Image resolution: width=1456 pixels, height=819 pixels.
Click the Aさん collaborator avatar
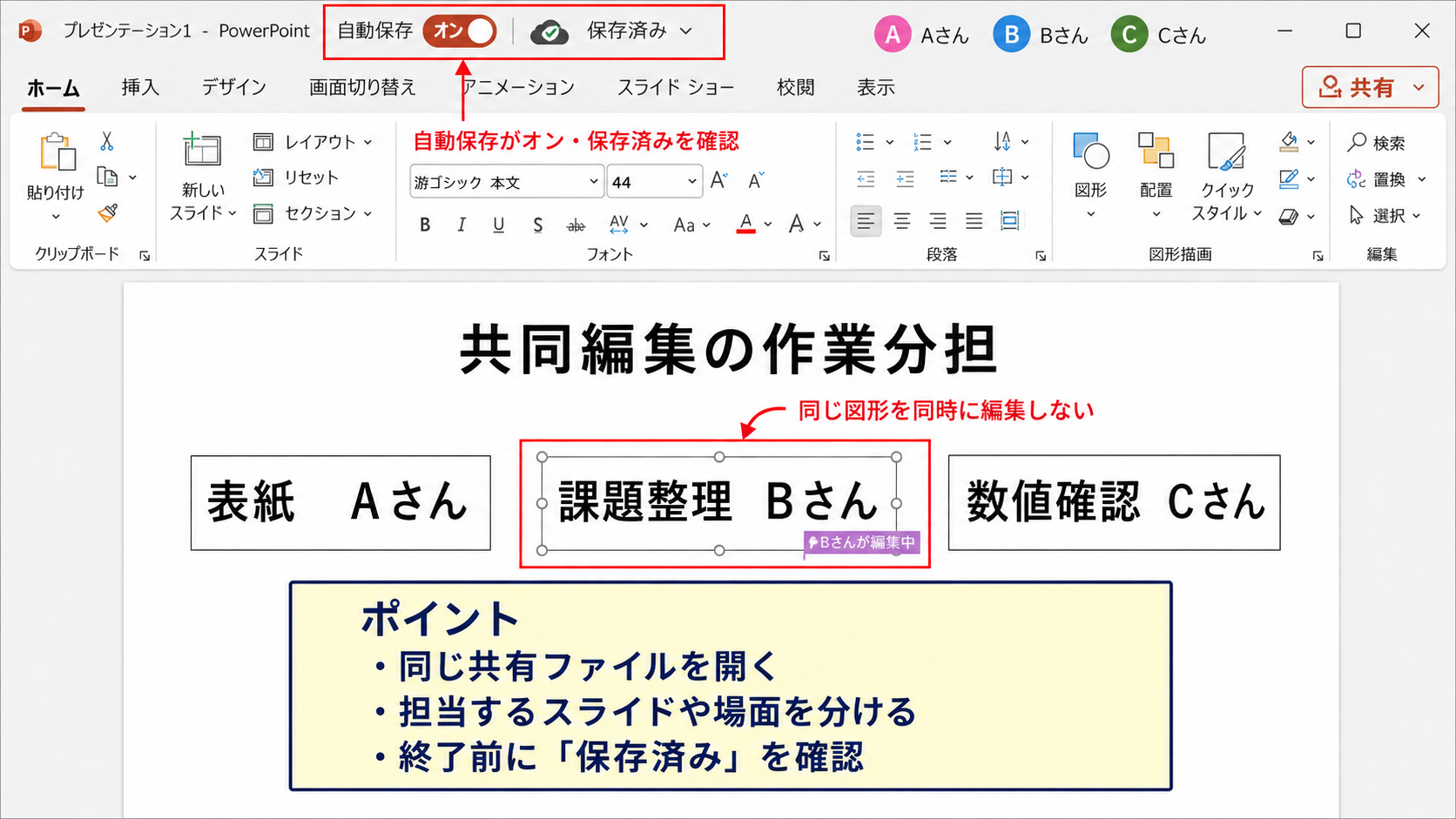pos(892,35)
